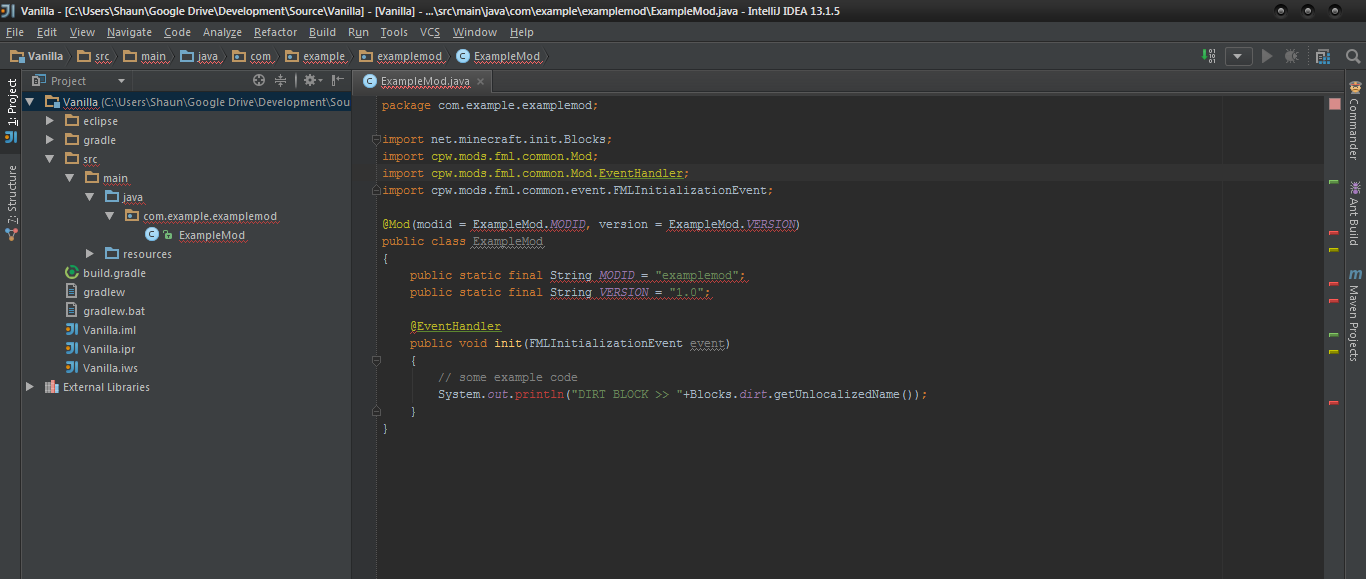
Task: Click the "// some example code" comment
Action: tap(508, 377)
